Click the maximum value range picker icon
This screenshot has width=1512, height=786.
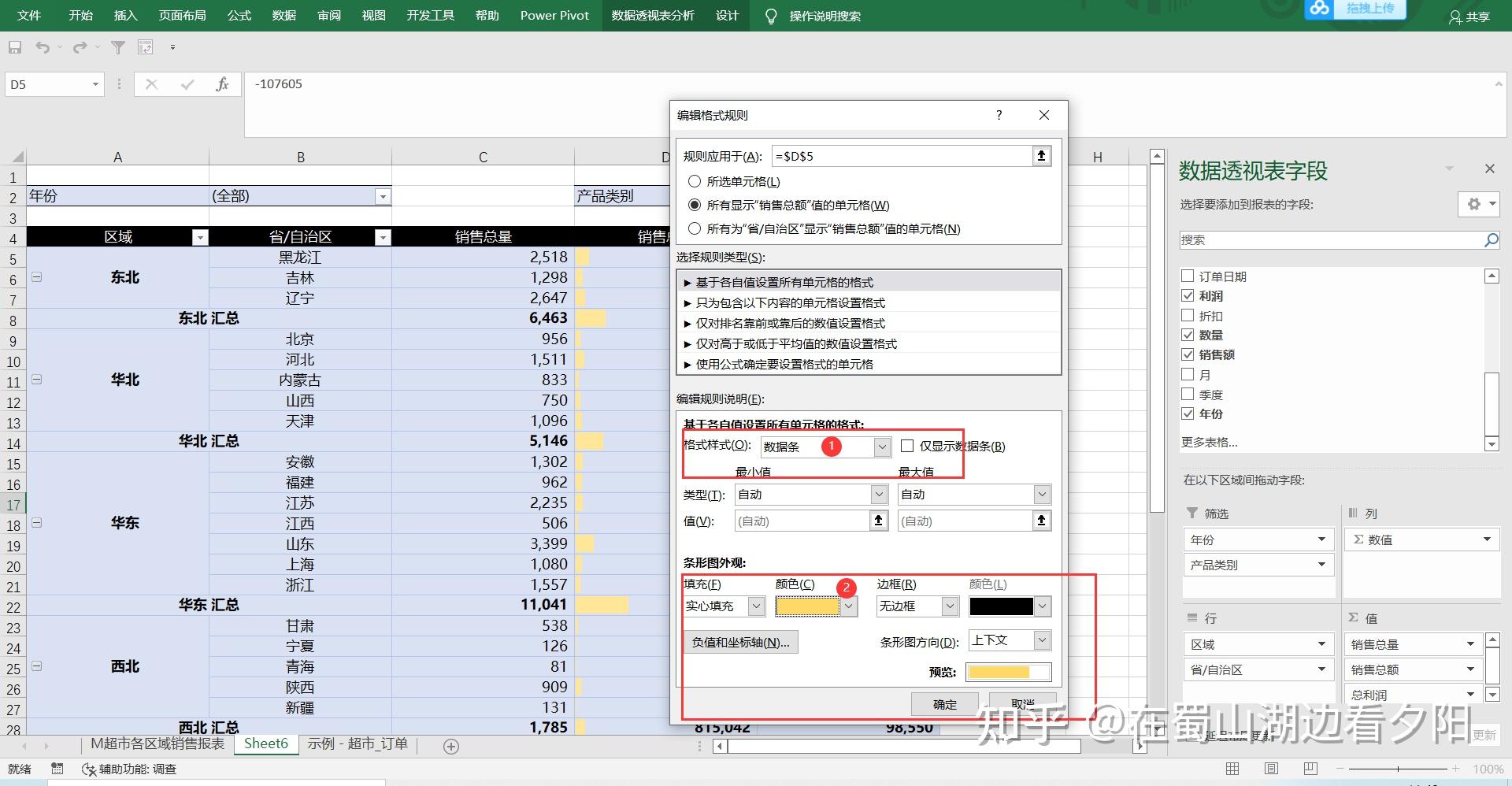pyautogui.click(x=1041, y=521)
